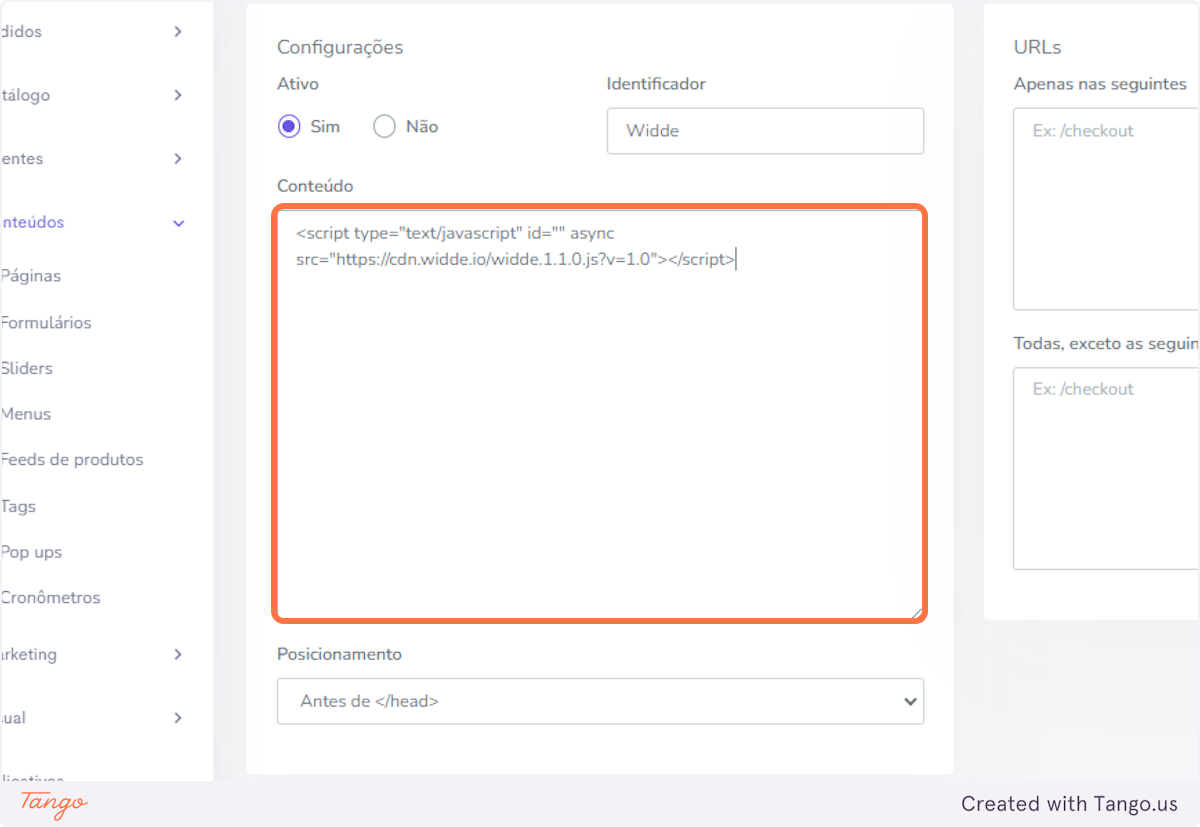
Task: Open the Pop ups sidebar item
Action: pos(31,552)
